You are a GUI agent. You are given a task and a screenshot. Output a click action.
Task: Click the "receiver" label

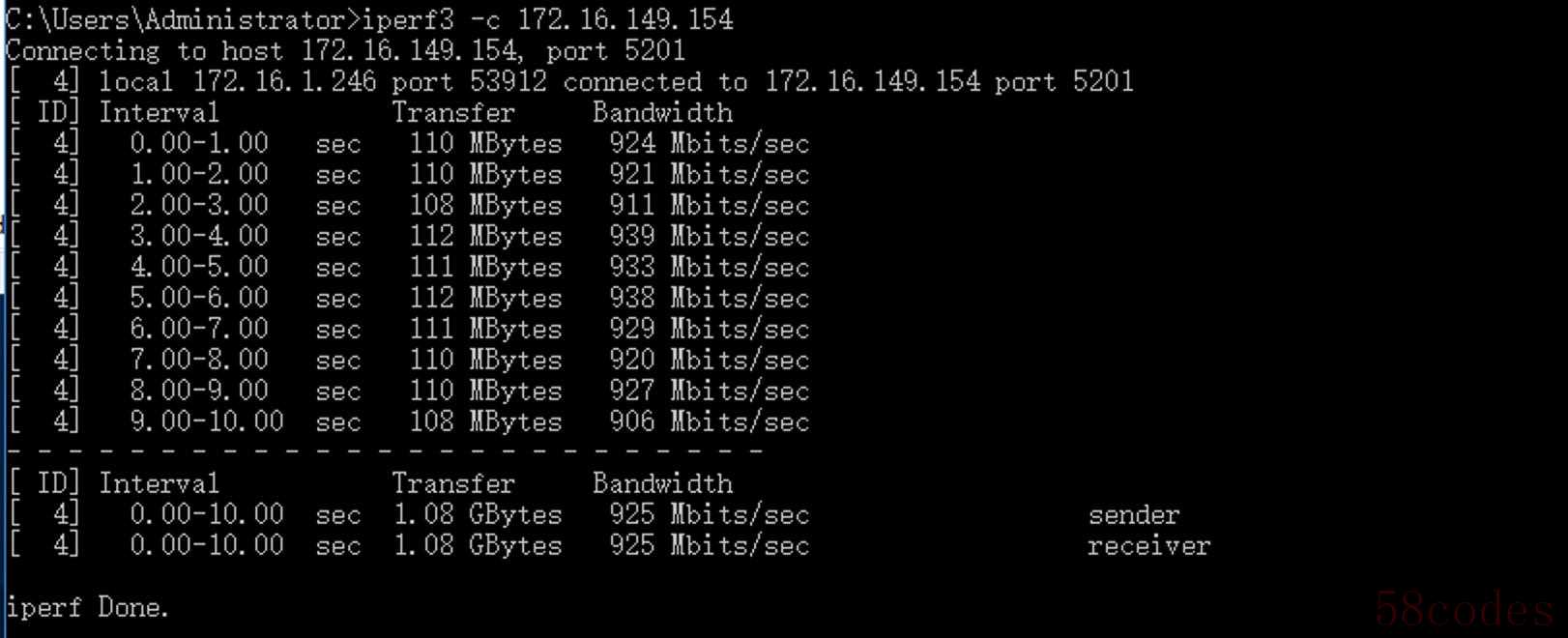[1148, 546]
